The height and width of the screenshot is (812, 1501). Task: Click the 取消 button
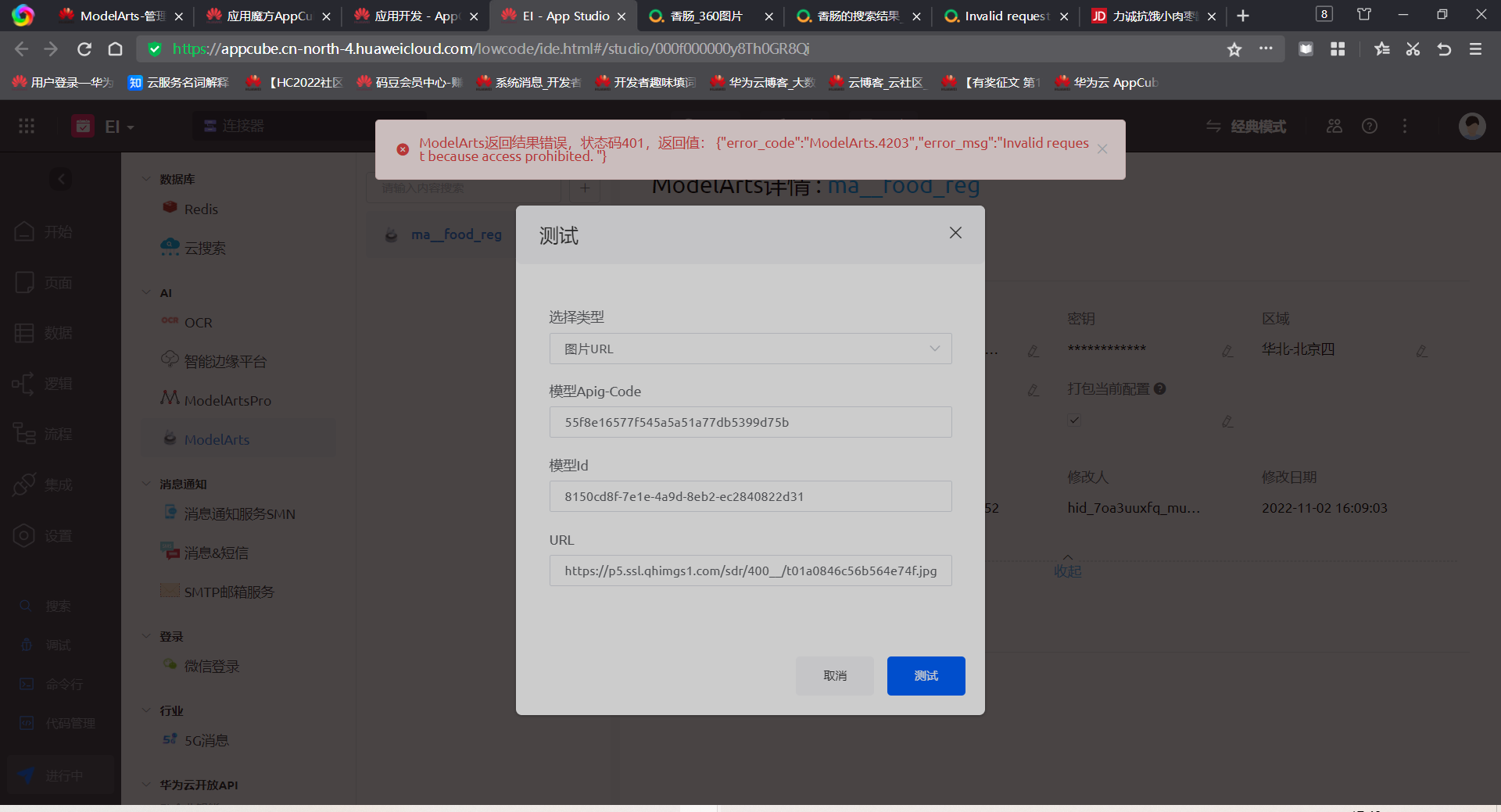835,676
